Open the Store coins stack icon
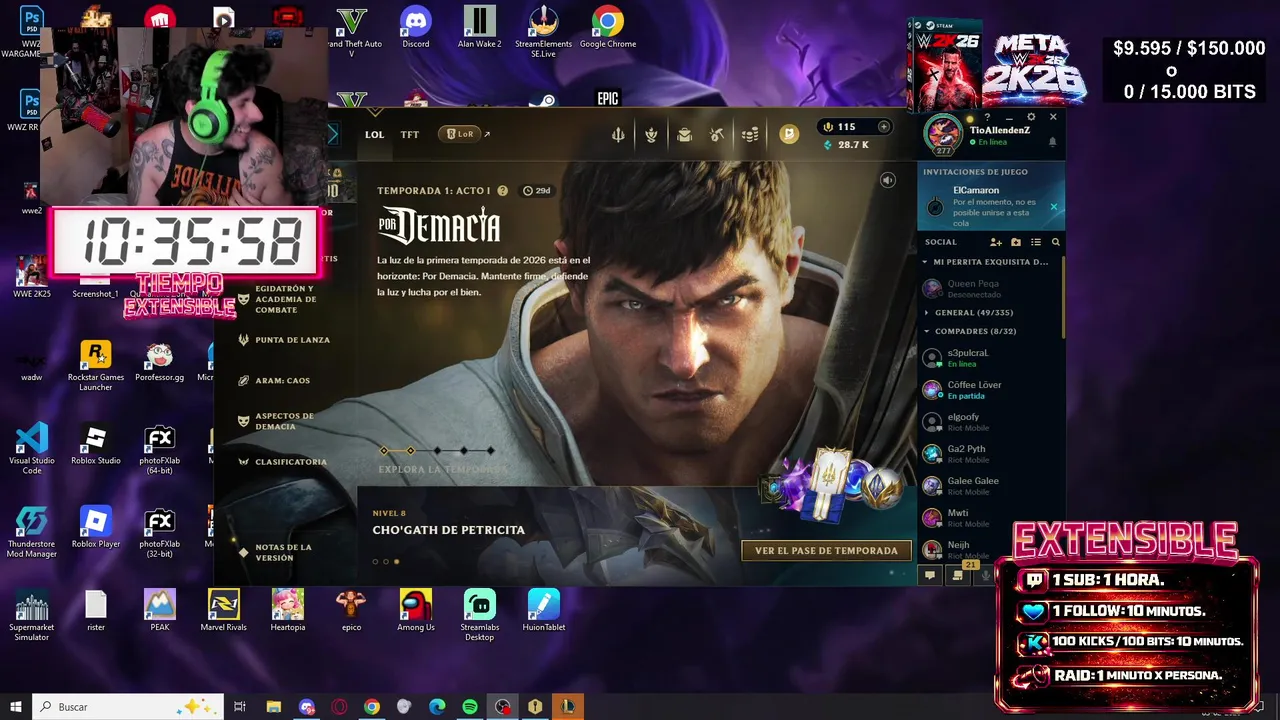The image size is (1280, 720). [x=750, y=135]
